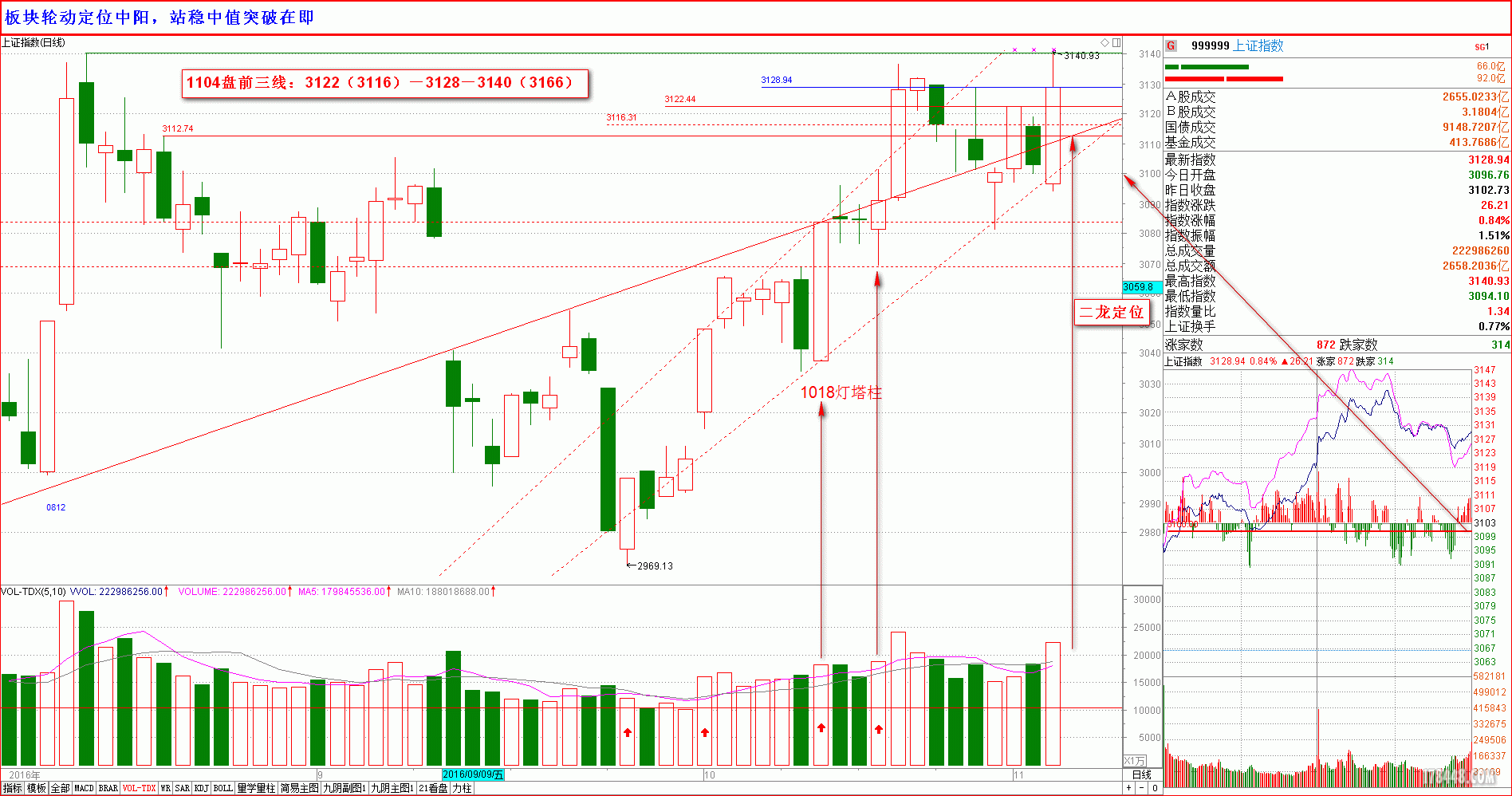Switch to the BOLL indicator
Viewport: 1512px width, 796px height.
pyautogui.click(x=223, y=788)
